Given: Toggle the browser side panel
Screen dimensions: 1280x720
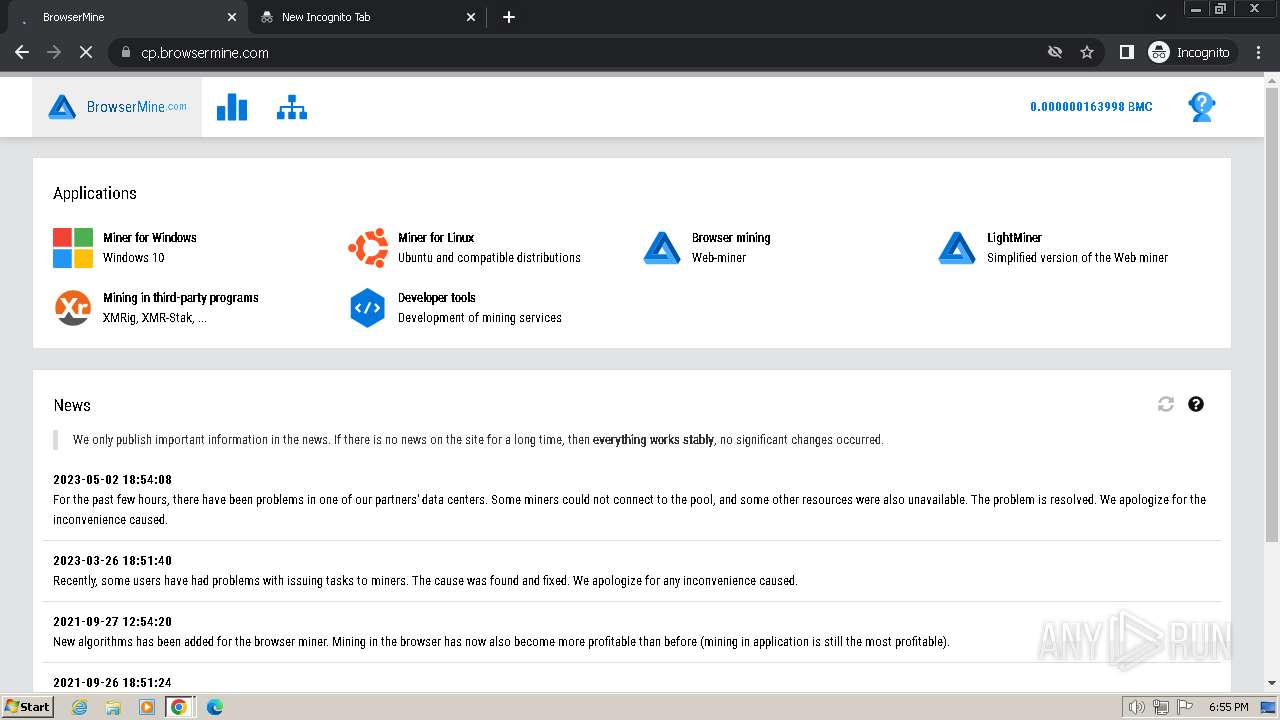Looking at the screenshot, I should click(1126, 52).
